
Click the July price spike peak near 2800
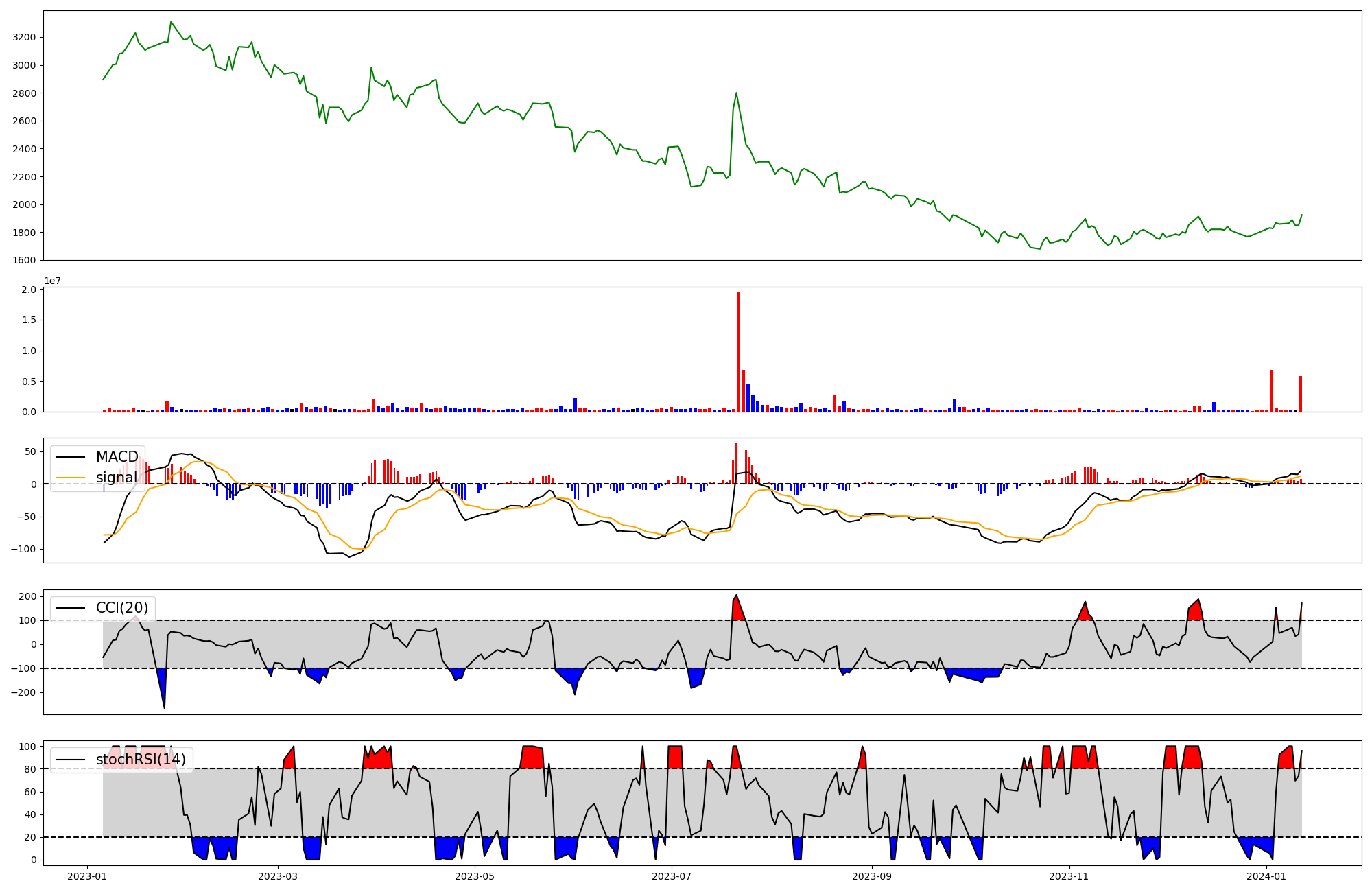(736, 93)
